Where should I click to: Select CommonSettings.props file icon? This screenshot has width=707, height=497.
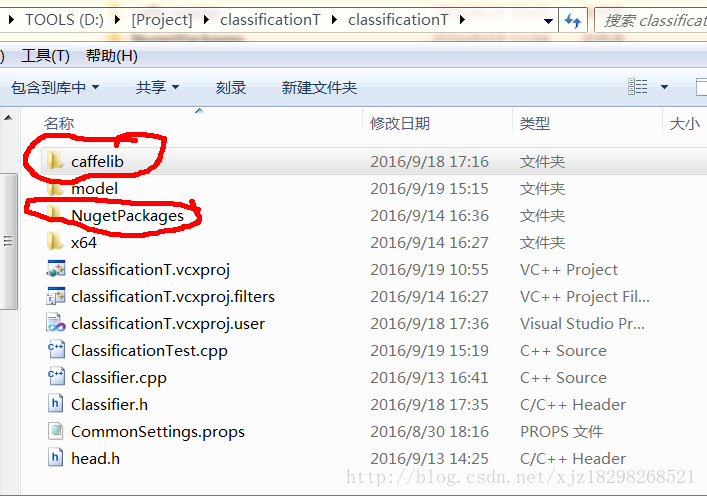(x=55, y=431)
